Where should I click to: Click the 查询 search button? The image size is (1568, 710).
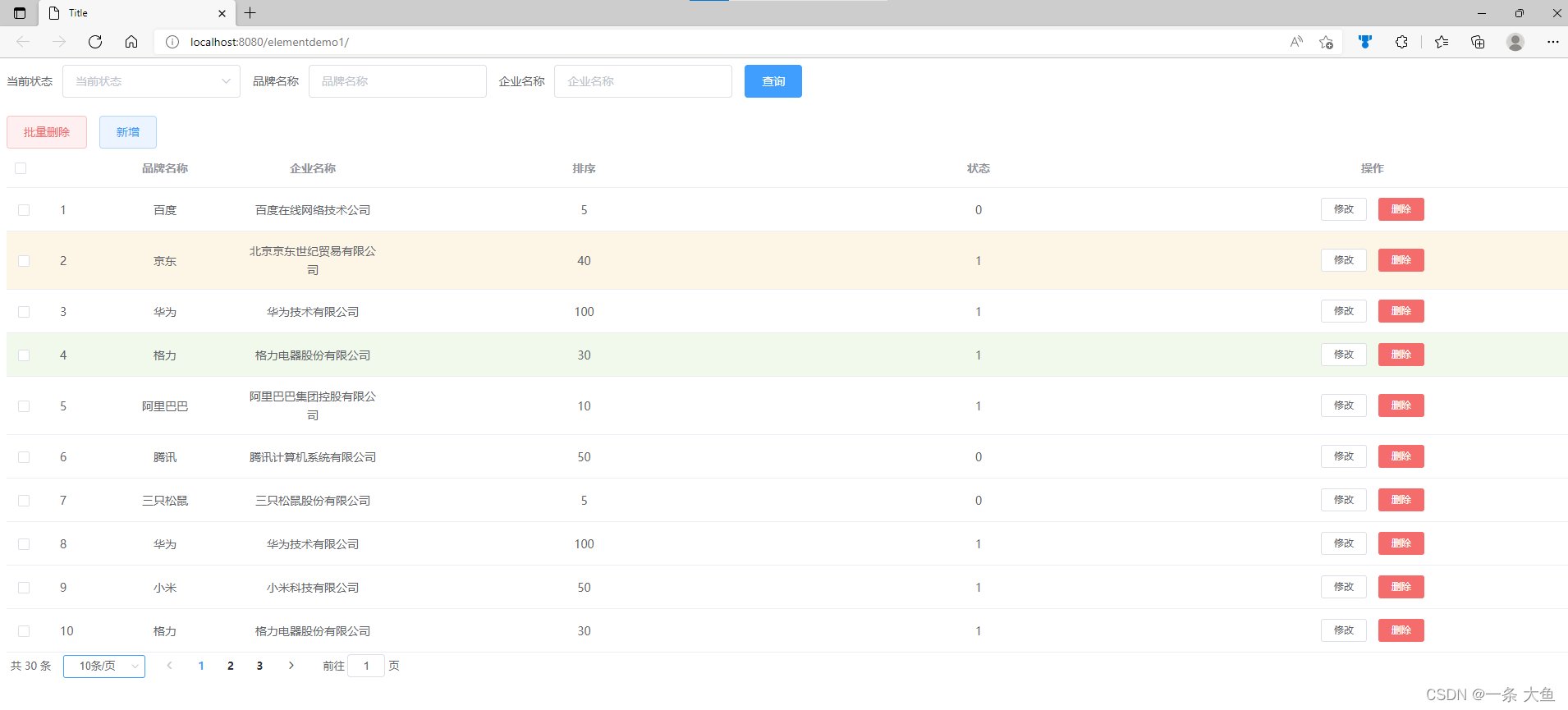coord(773,81)
